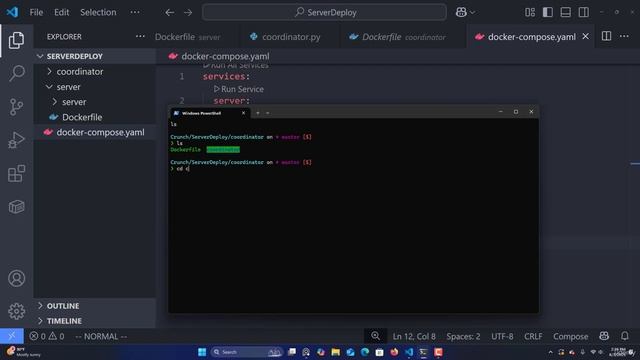This screenshot has height=360, width=640.
Task: Open the notifications bell in status bar
Action: (x=624, y=336)
